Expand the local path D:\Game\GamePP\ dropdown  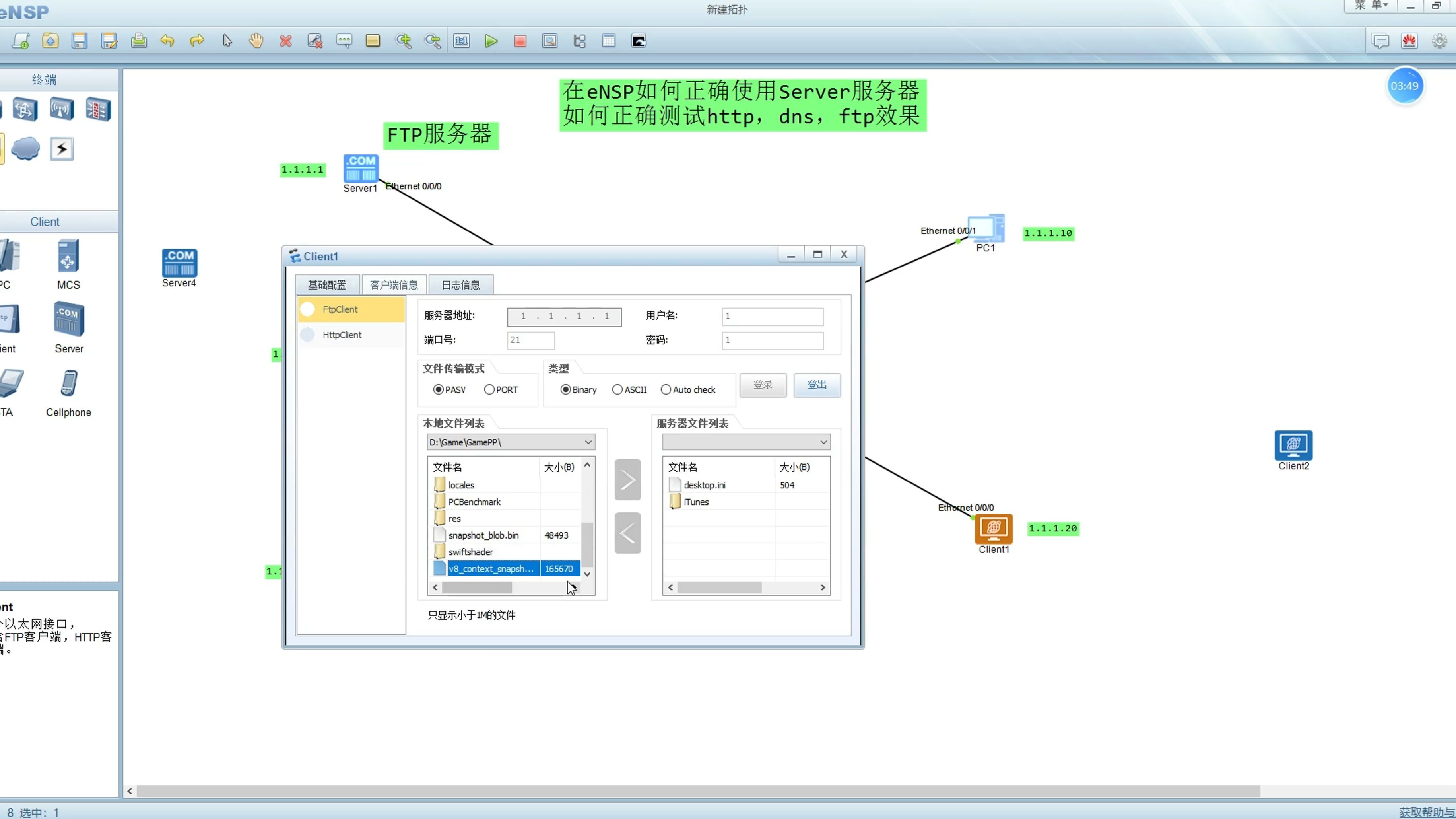coord(588,442)
